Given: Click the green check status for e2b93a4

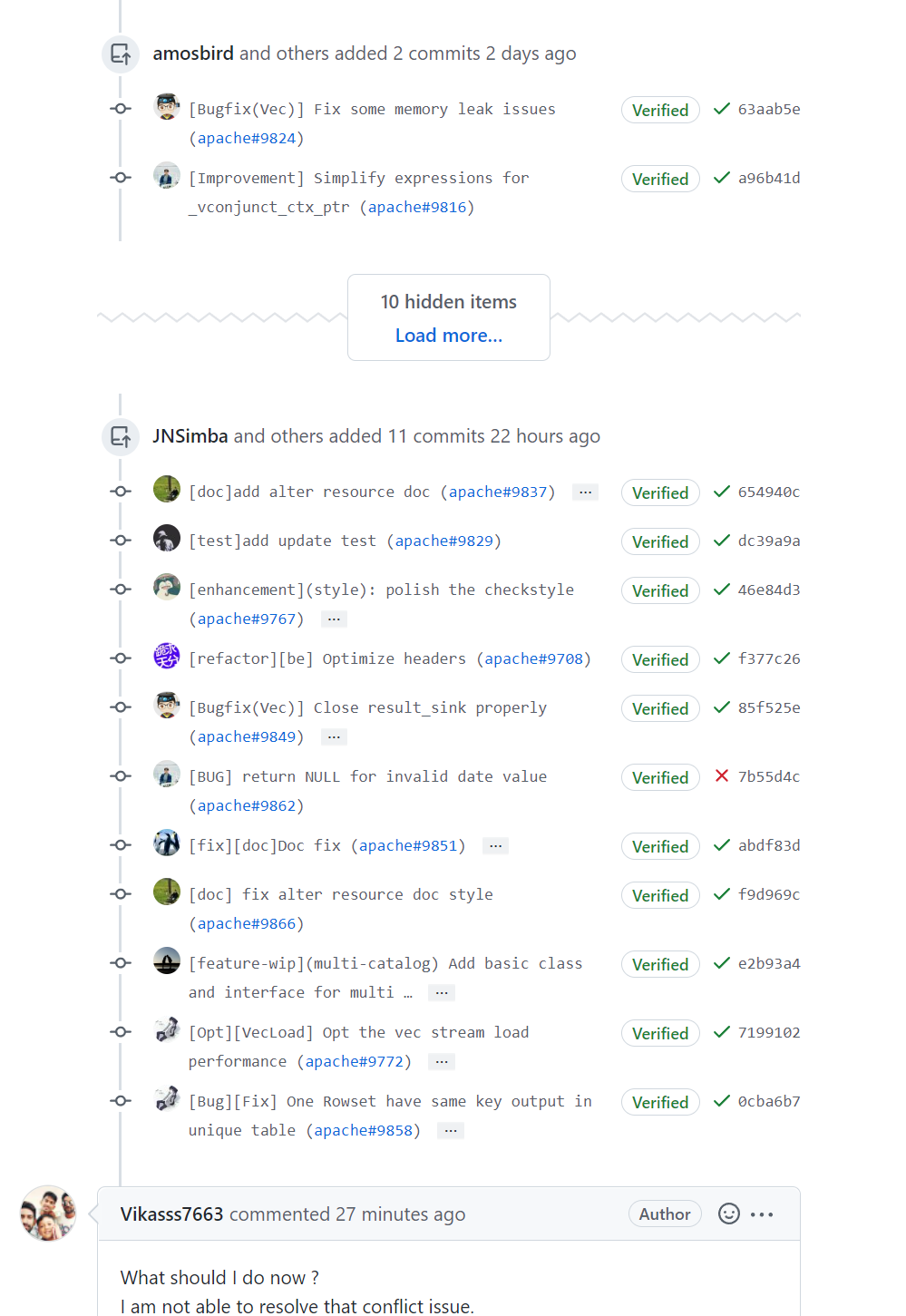Looking at the screenshot, I should click(722, 963).
